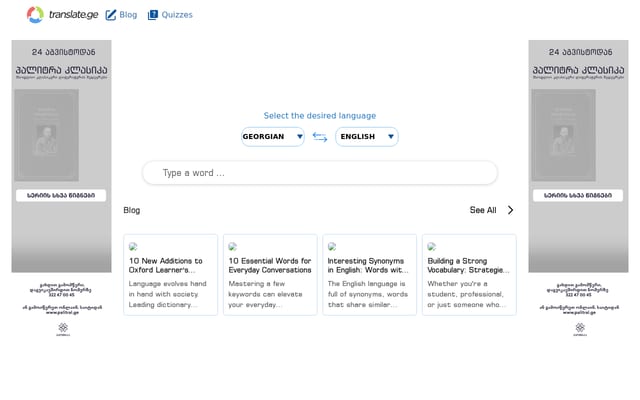Click the left banner ad white button
This screenshot has width=640, height=400.
pos(61,196)
